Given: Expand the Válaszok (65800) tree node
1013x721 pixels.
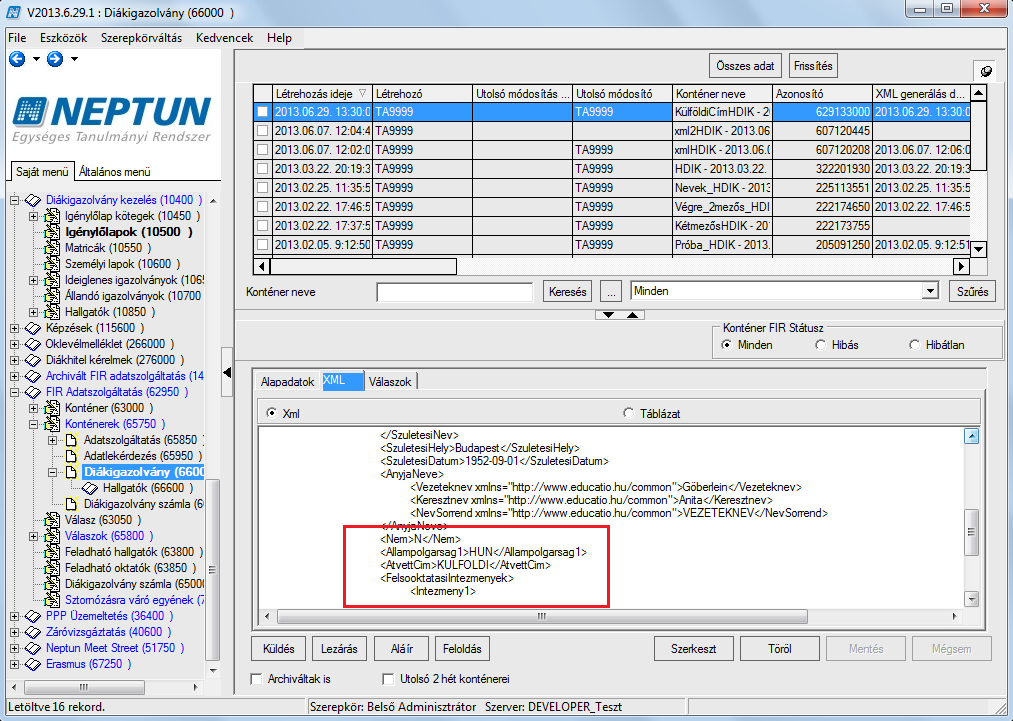Looking at the screenshot, I should (34, 536).
